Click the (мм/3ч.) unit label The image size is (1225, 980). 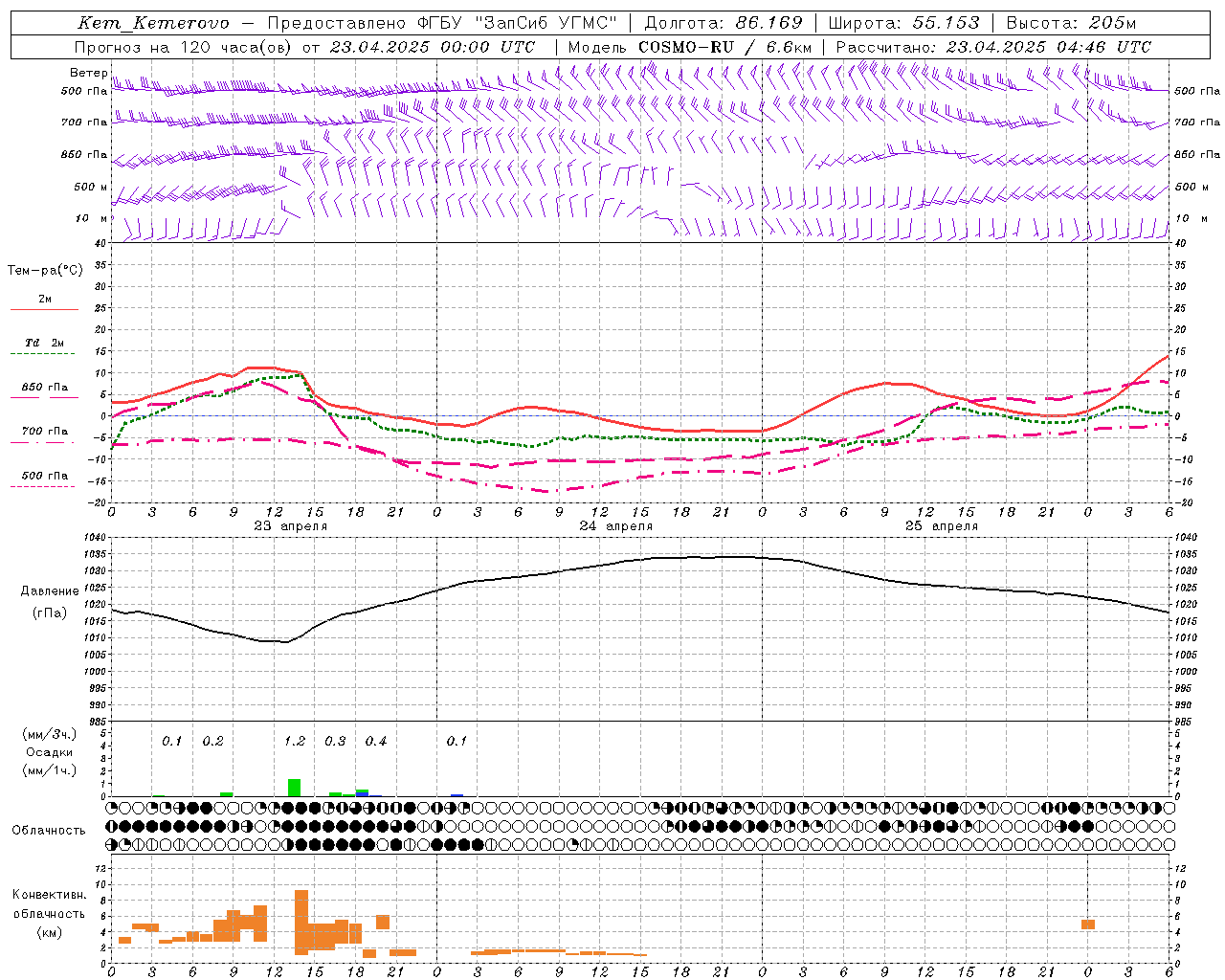pos(50,734)
